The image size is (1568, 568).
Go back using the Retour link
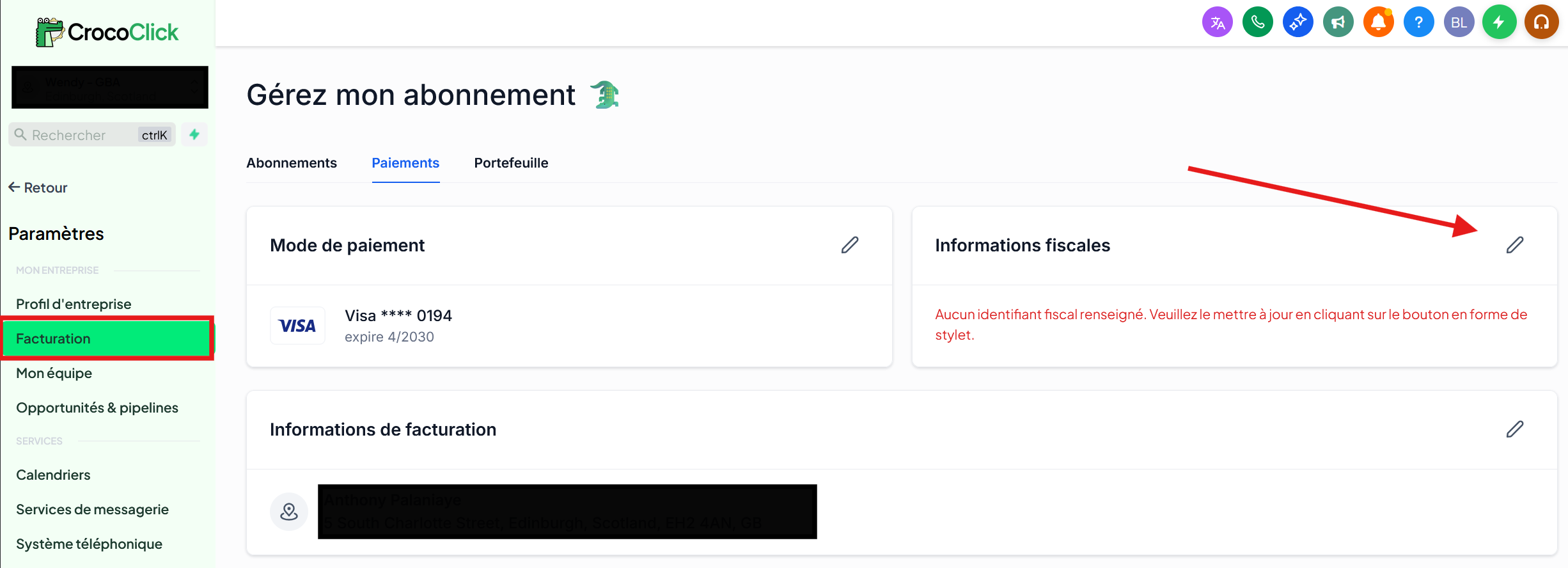(38, 187)
